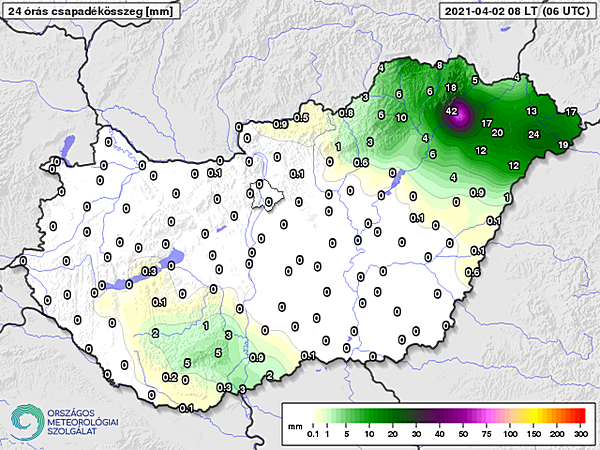Click the 24 mm station value
This screenshot has width=600, height=450.
point(533,134)
